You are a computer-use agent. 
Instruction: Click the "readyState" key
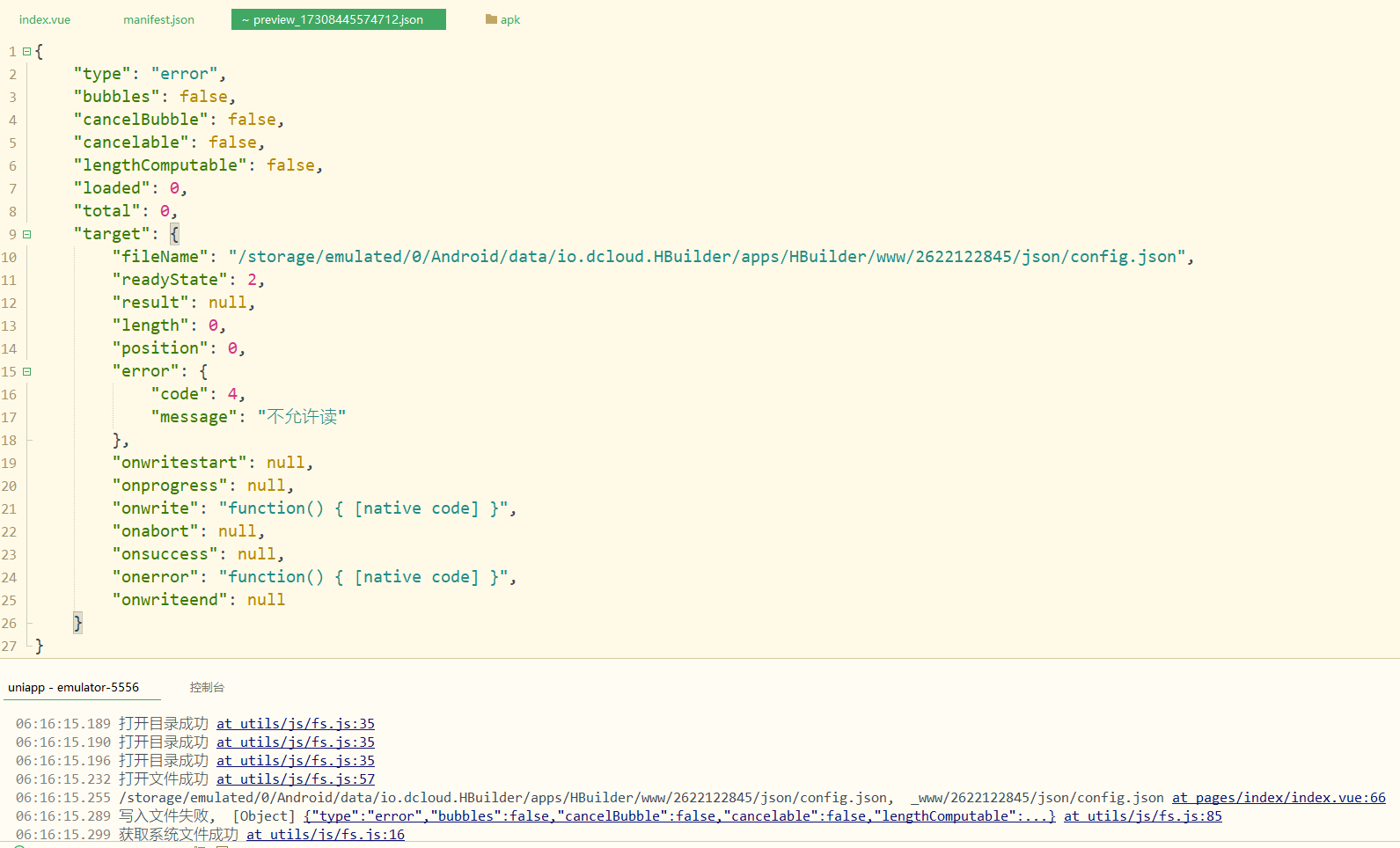tap(170, 280)
